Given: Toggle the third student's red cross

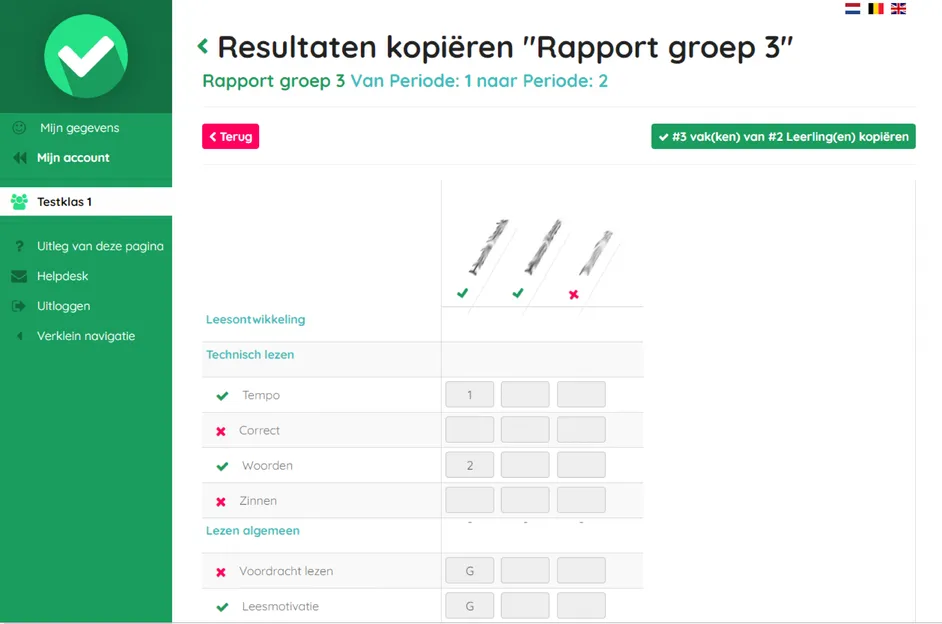Looking at the screenshot, I should pyautogui.click(x=574, y=294).
